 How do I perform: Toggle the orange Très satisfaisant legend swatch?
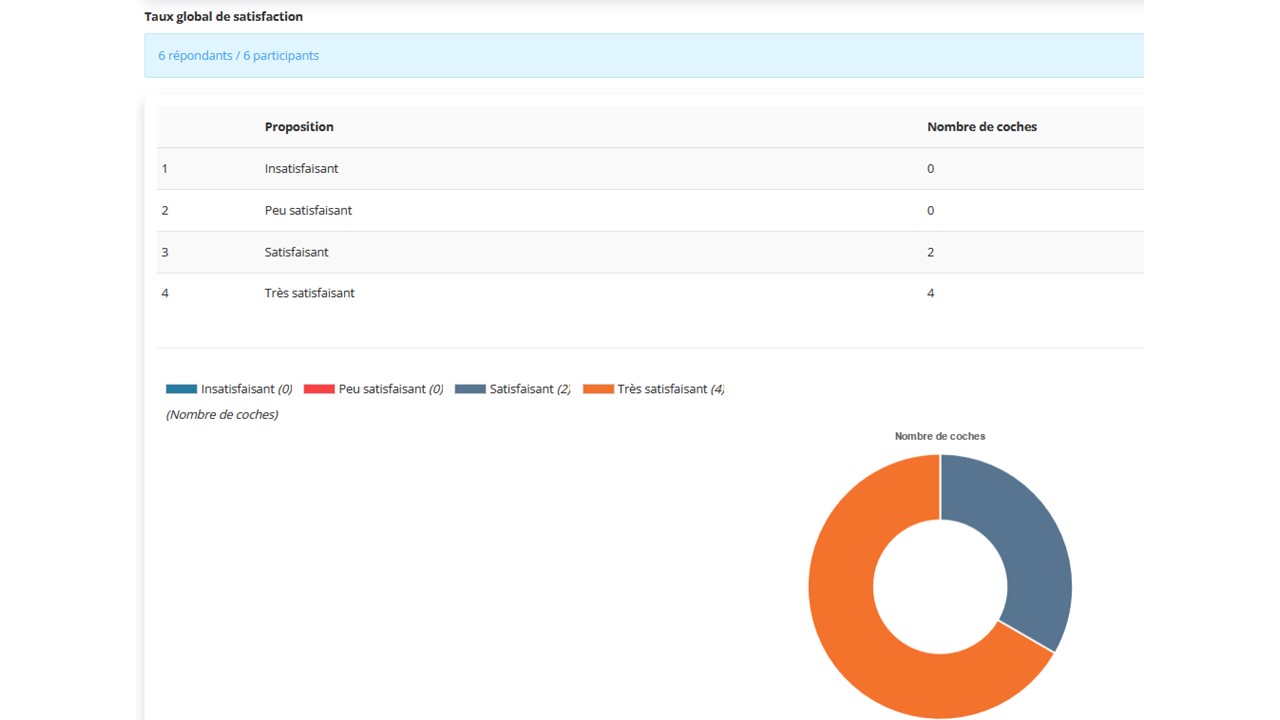[x=598, y=389]
